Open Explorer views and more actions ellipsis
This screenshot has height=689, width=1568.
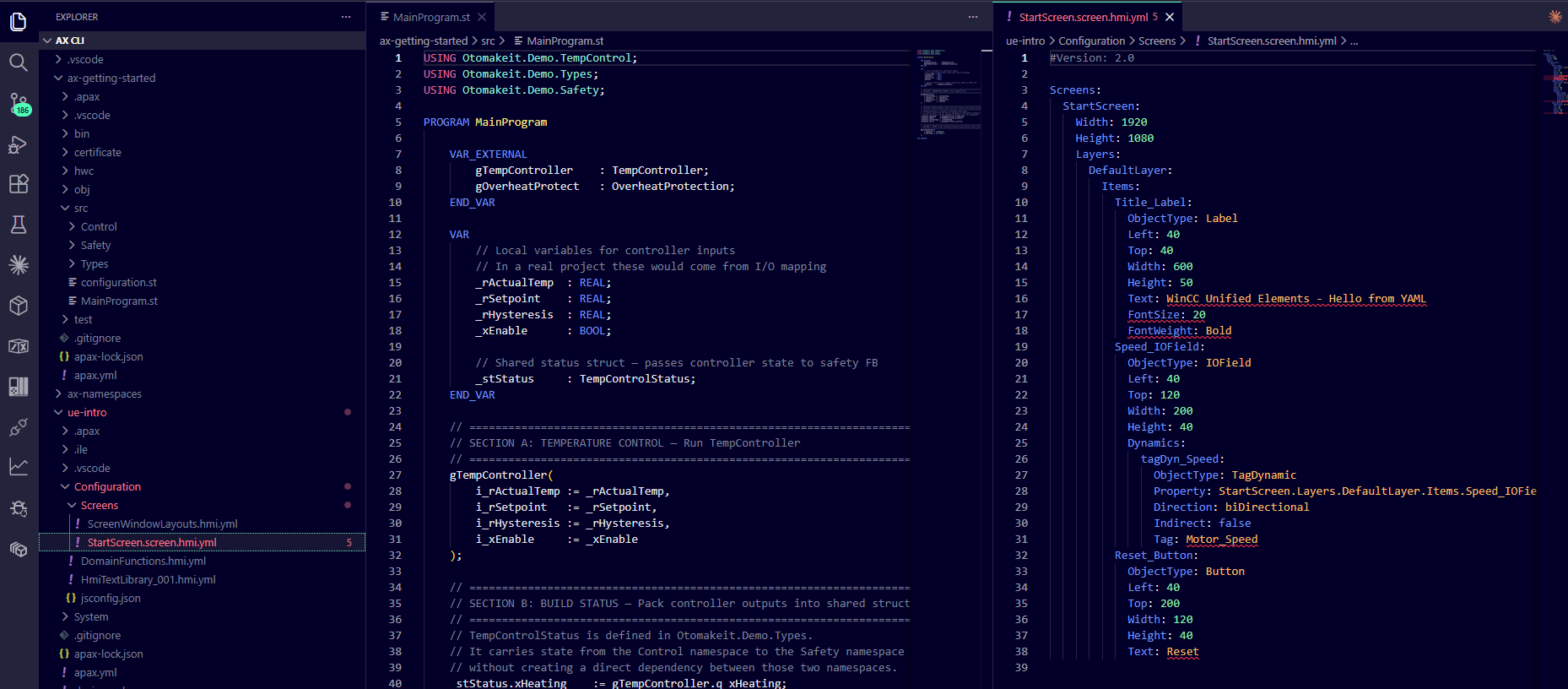(346, 17)
